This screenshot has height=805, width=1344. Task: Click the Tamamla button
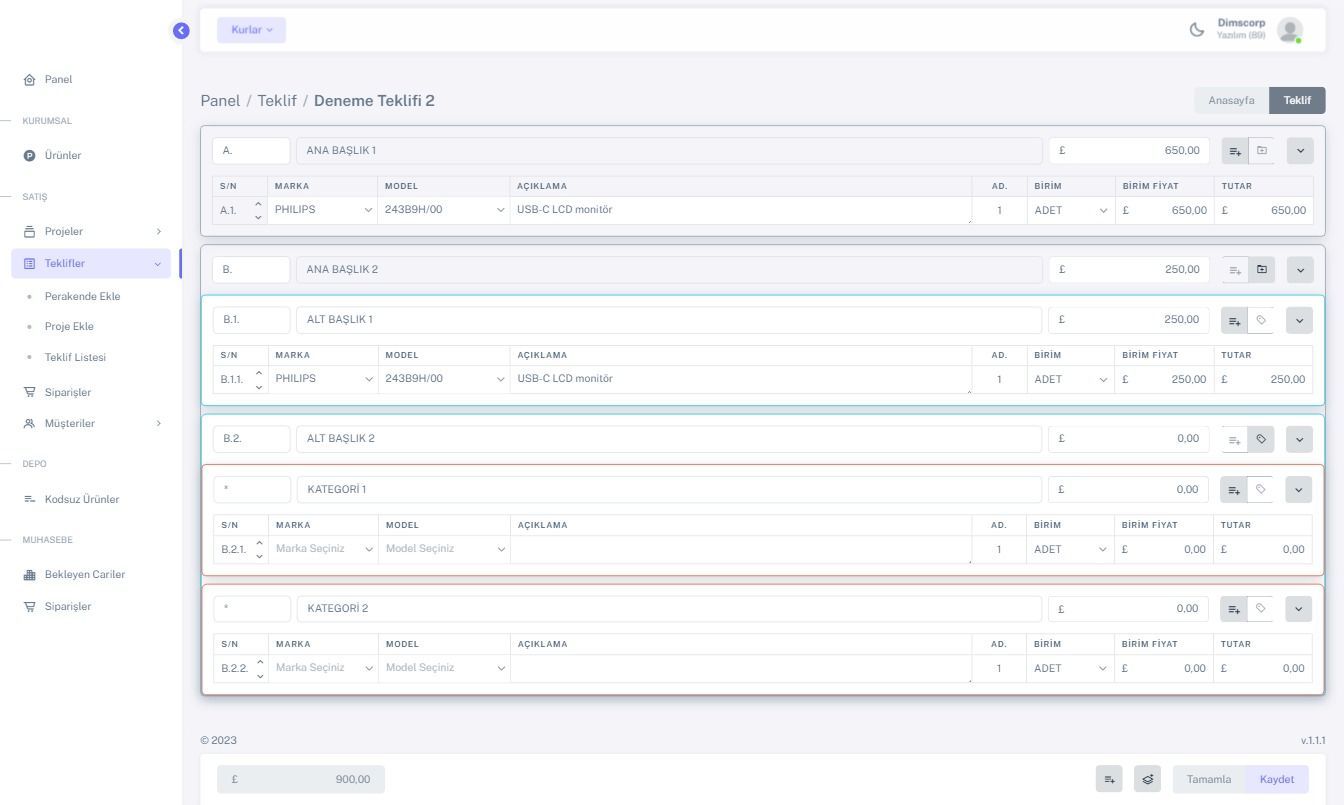tap(1208, 779)
